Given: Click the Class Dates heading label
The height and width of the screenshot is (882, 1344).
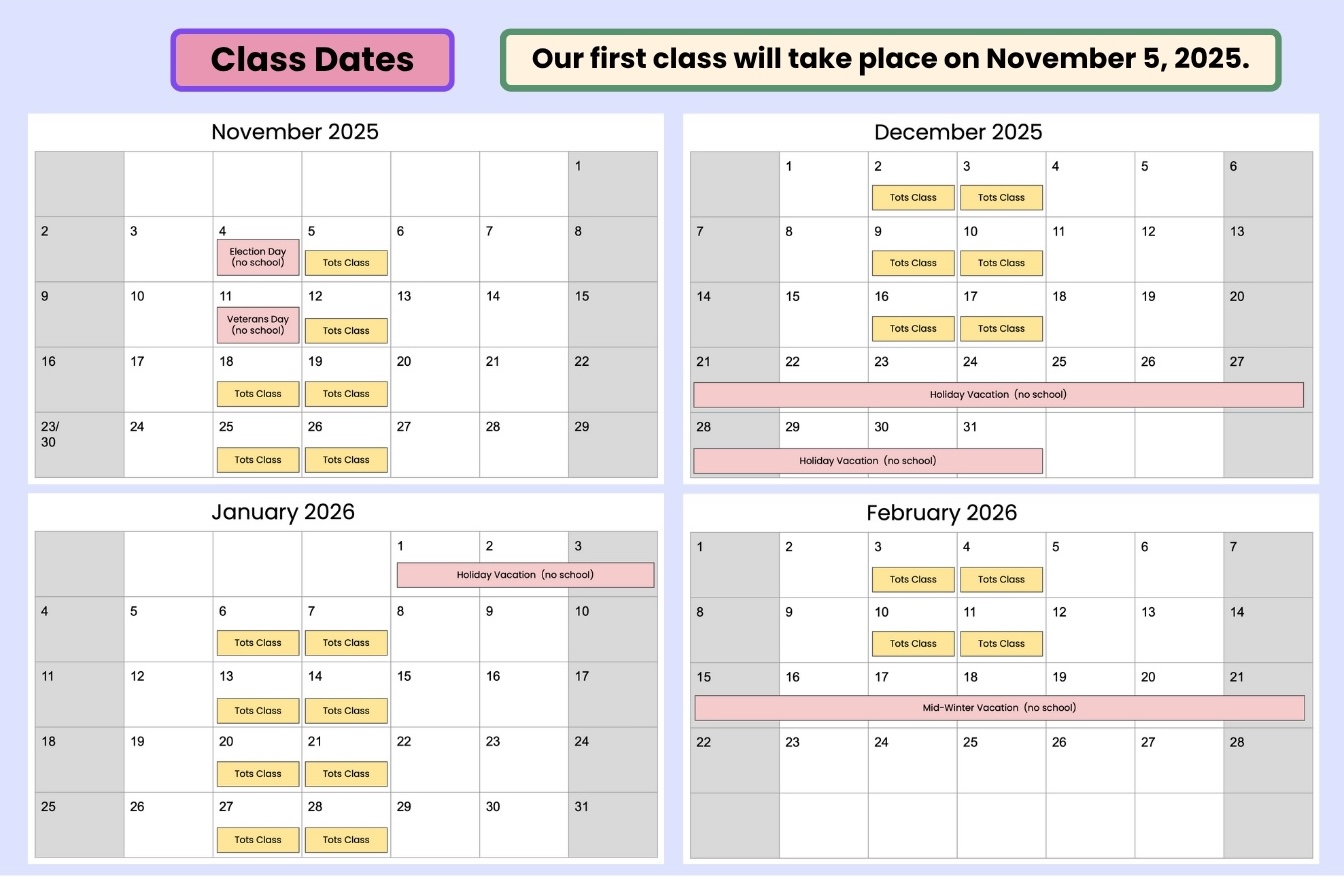Looking at the screenshot, I should (312, 60).
